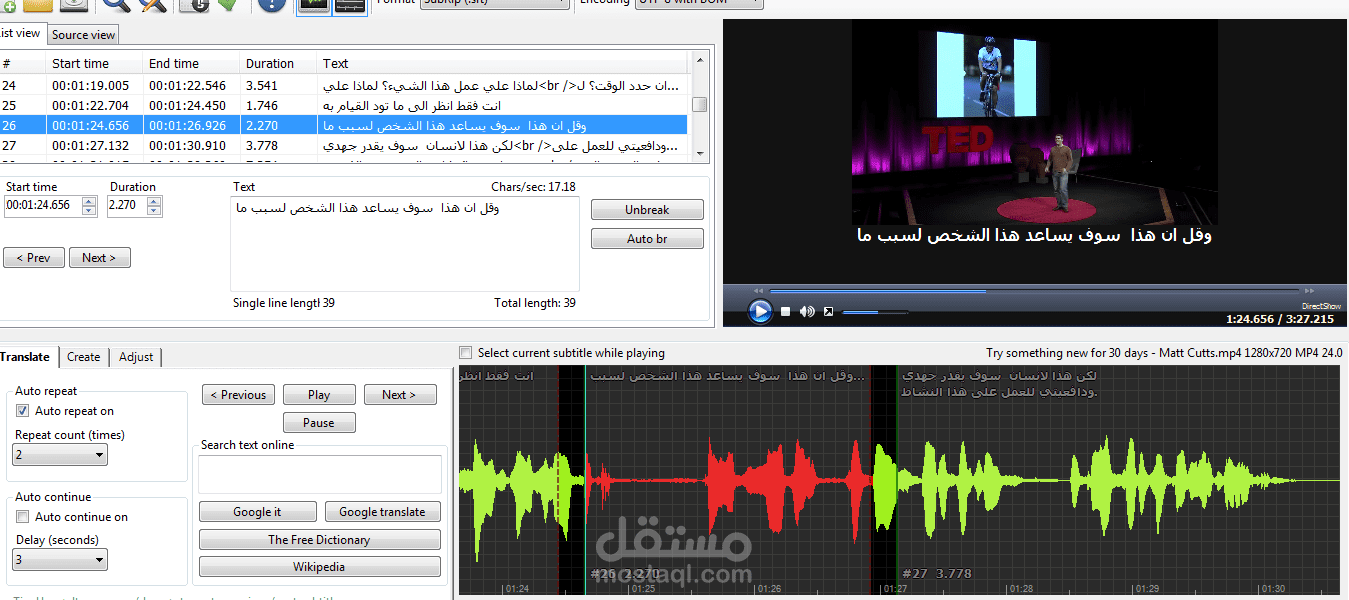
Task: Toggle audio waveform visibility icon on toolbar
Action: [350, 8]
